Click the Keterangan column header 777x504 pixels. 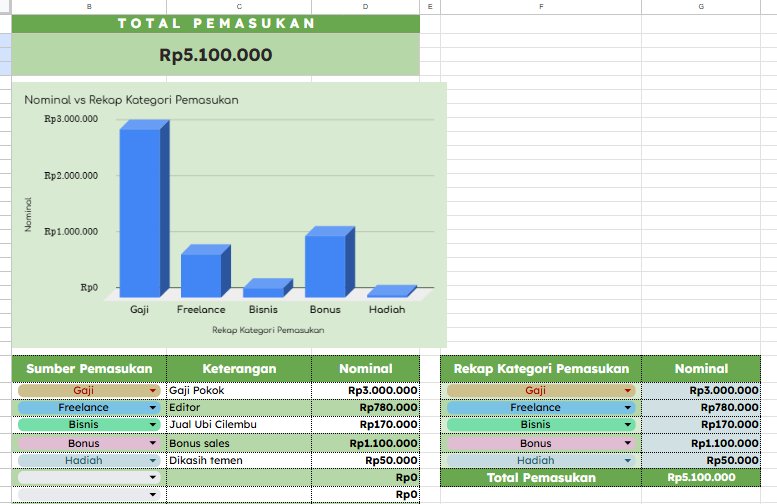[239, 369]
